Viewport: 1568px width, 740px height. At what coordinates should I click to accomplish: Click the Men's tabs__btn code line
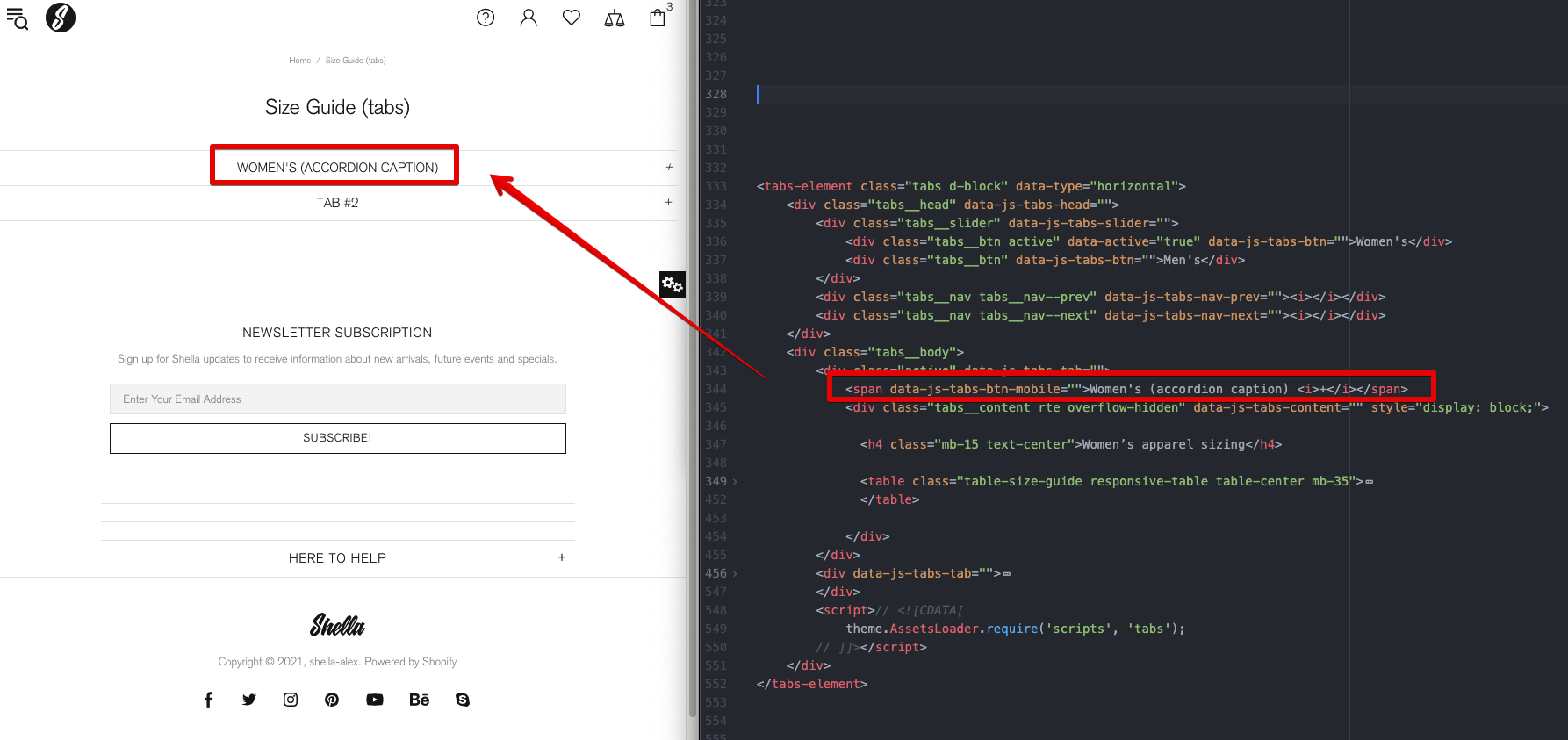pos(1046,260)
